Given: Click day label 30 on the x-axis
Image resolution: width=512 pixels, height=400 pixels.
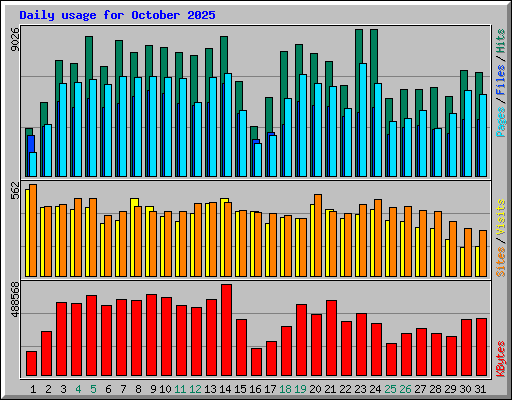Looking at the screenshot, I should [465, 389].
